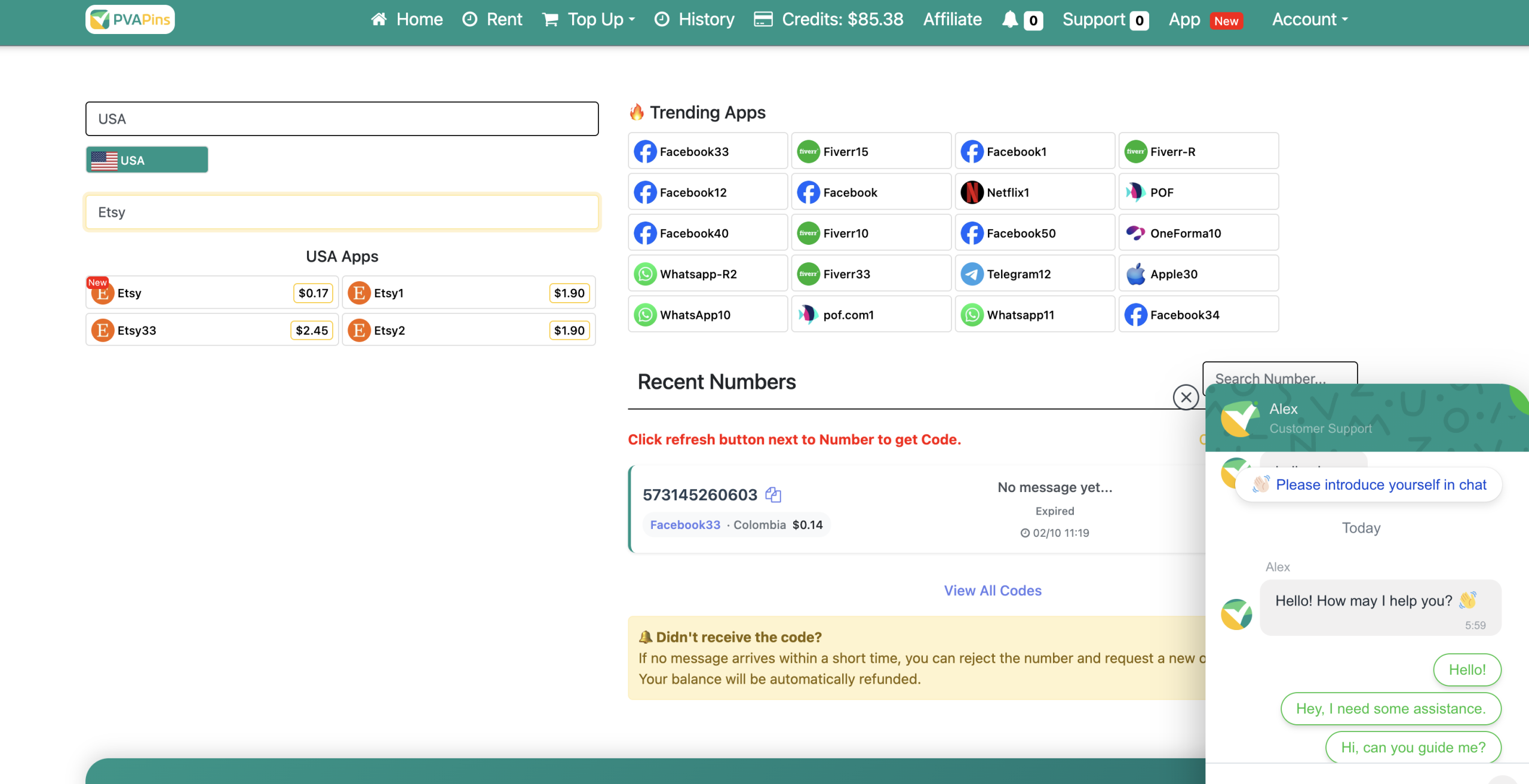The height and width of the screenshot is (784, 1529).
Task: Open OneForma10 trending app
Action: tap(1198, 233)
